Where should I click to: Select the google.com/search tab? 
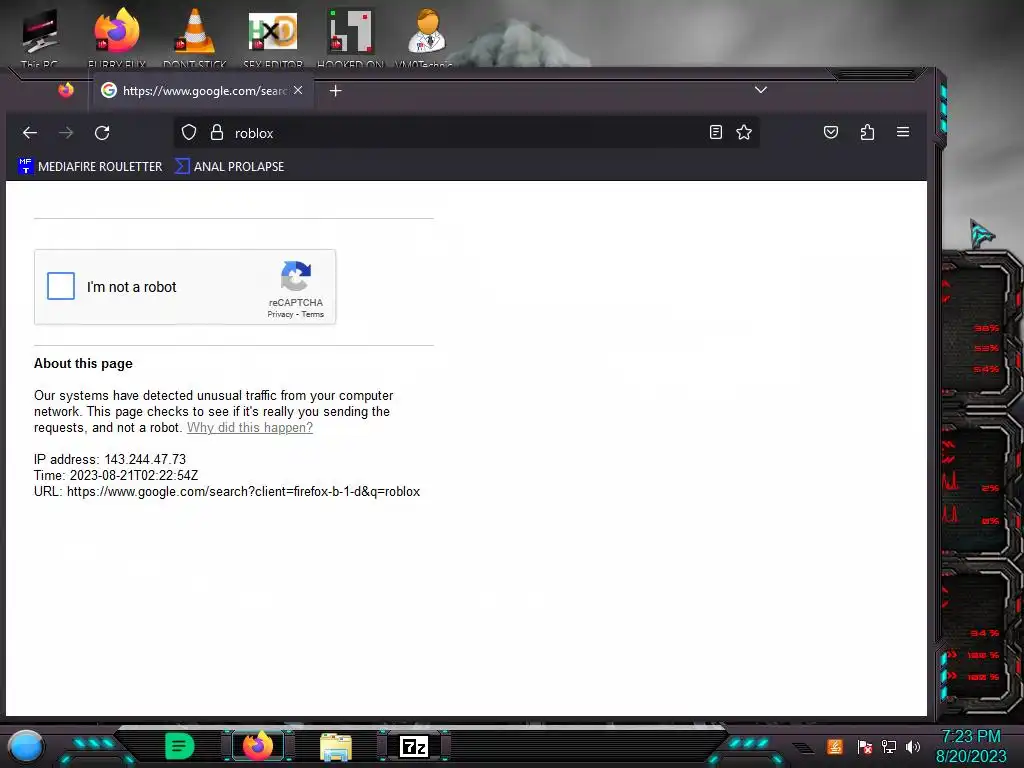pos(201,90)
